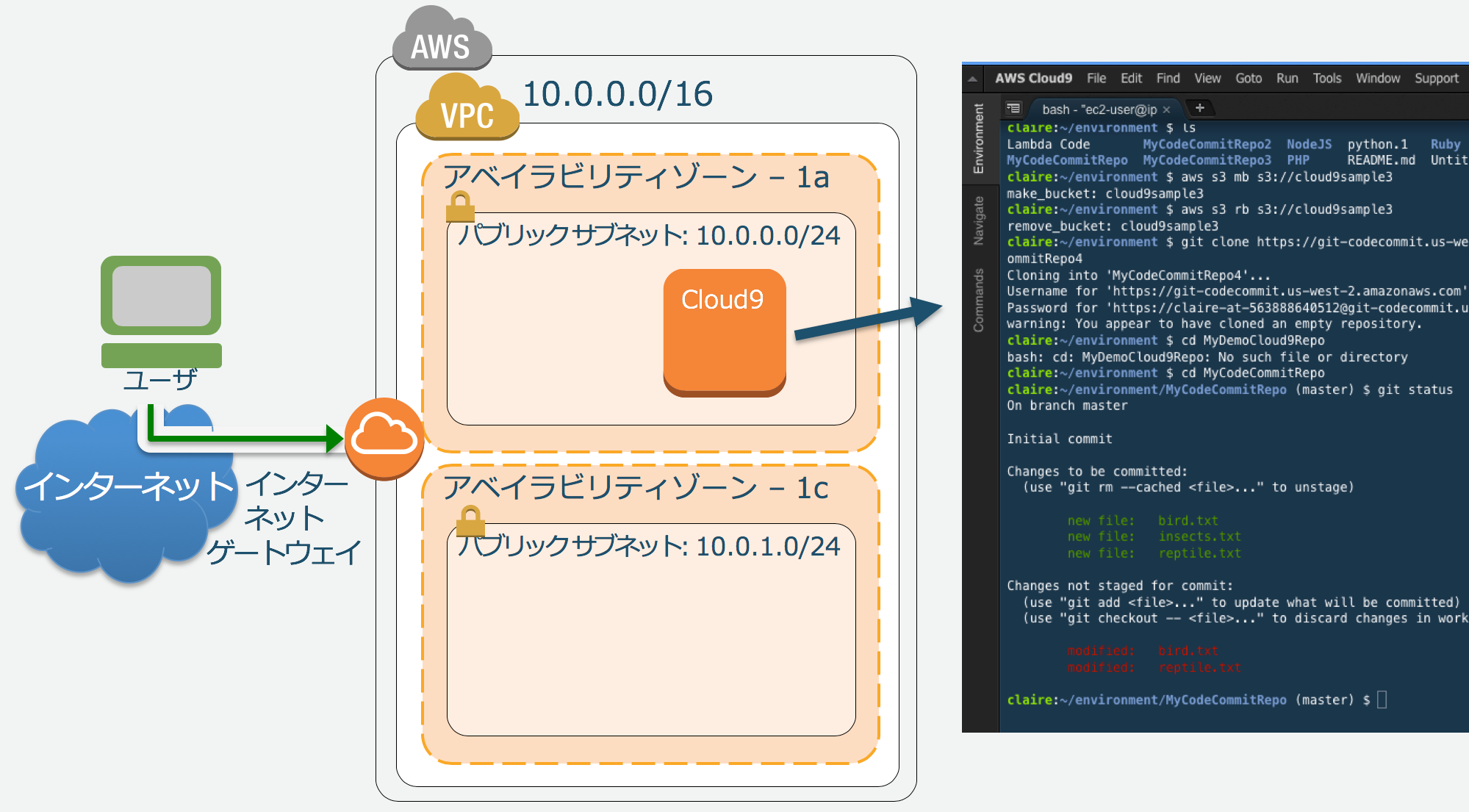This screenshot has width=1469, height=812.
Task: Click the パブリックサブネット: 10.0.1.0/24 label
Action: (648, 546)
